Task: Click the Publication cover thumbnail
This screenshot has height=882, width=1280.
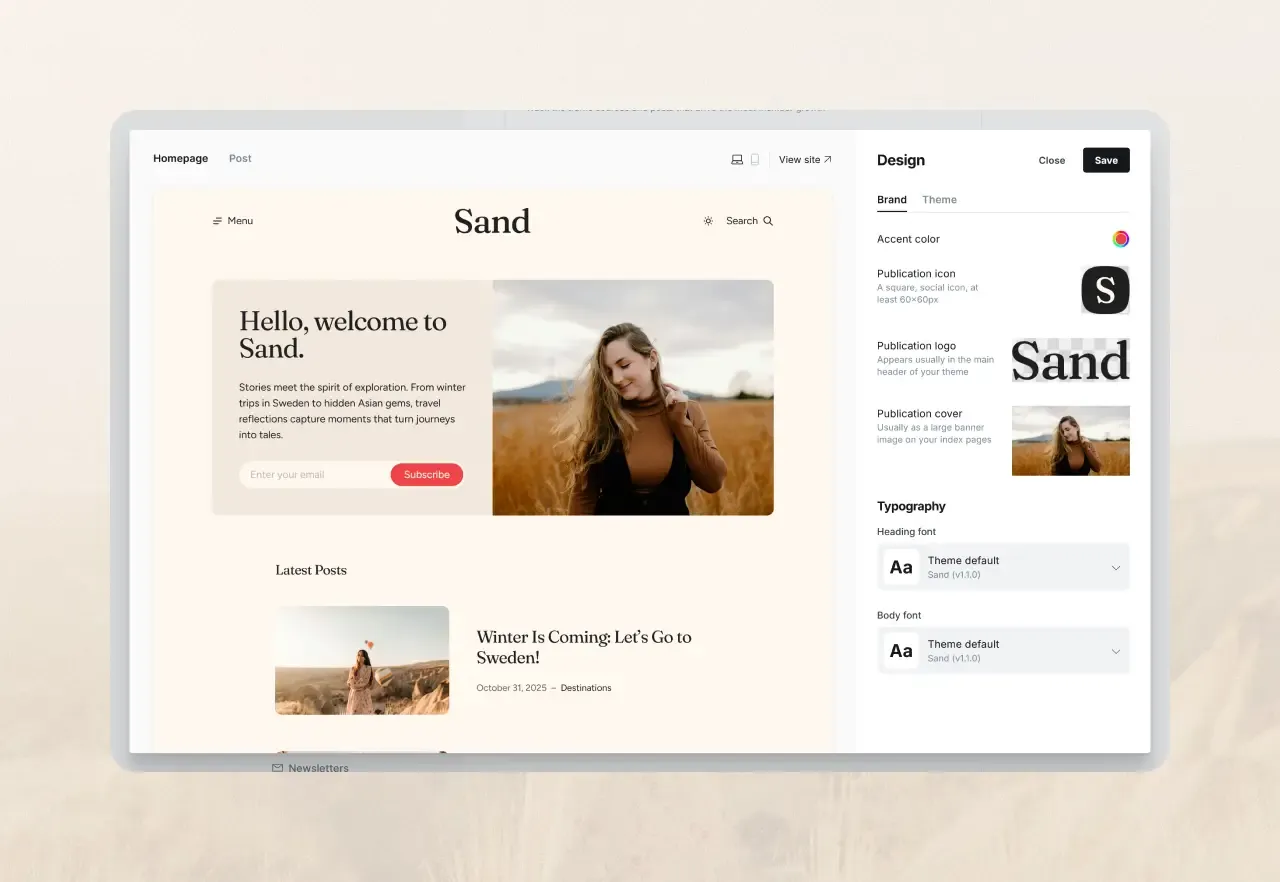Action: [1070, 441]
